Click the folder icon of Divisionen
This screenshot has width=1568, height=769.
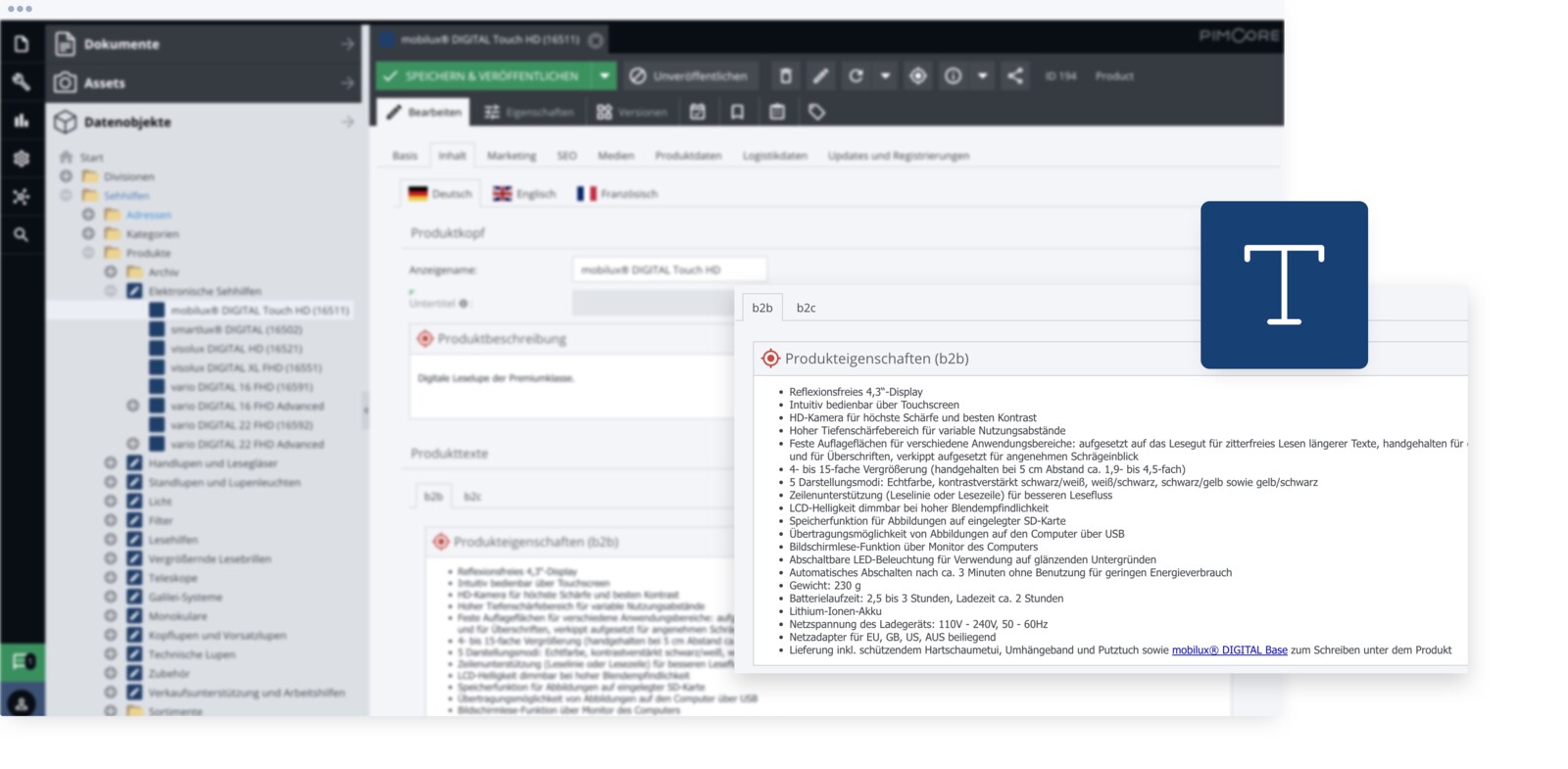tap(90, 176)
